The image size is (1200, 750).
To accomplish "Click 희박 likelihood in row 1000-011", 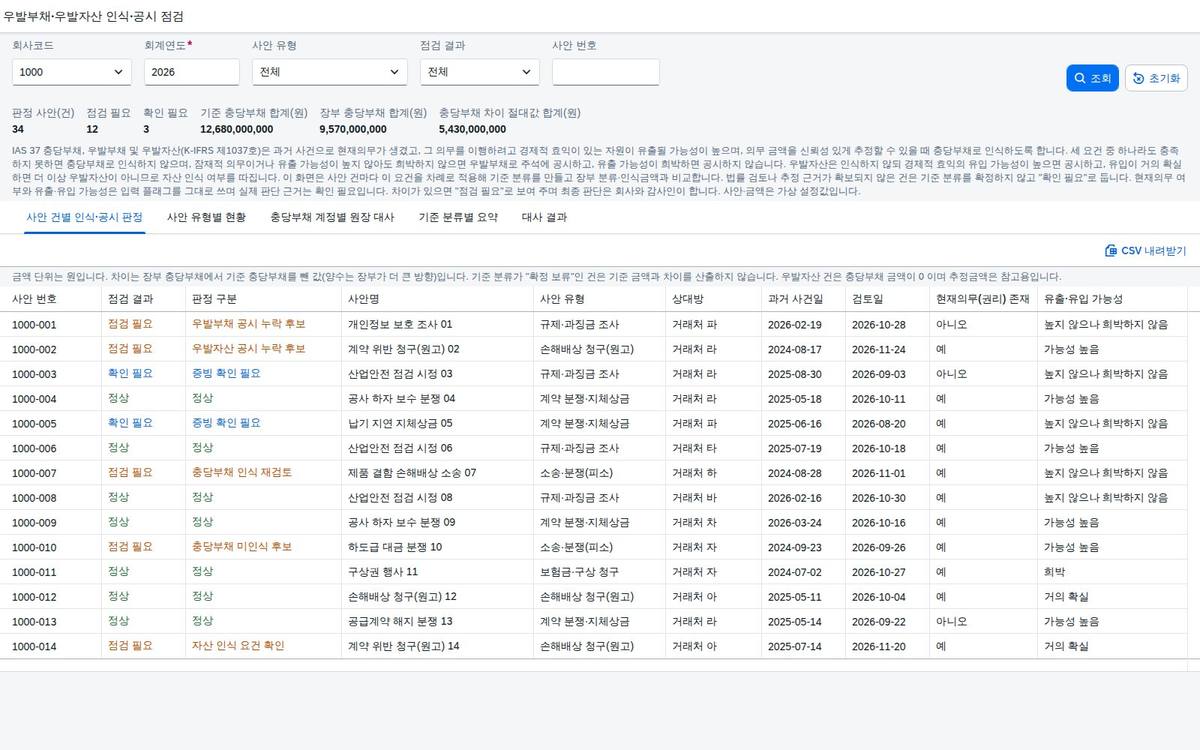I will (x=1054, y=572).
